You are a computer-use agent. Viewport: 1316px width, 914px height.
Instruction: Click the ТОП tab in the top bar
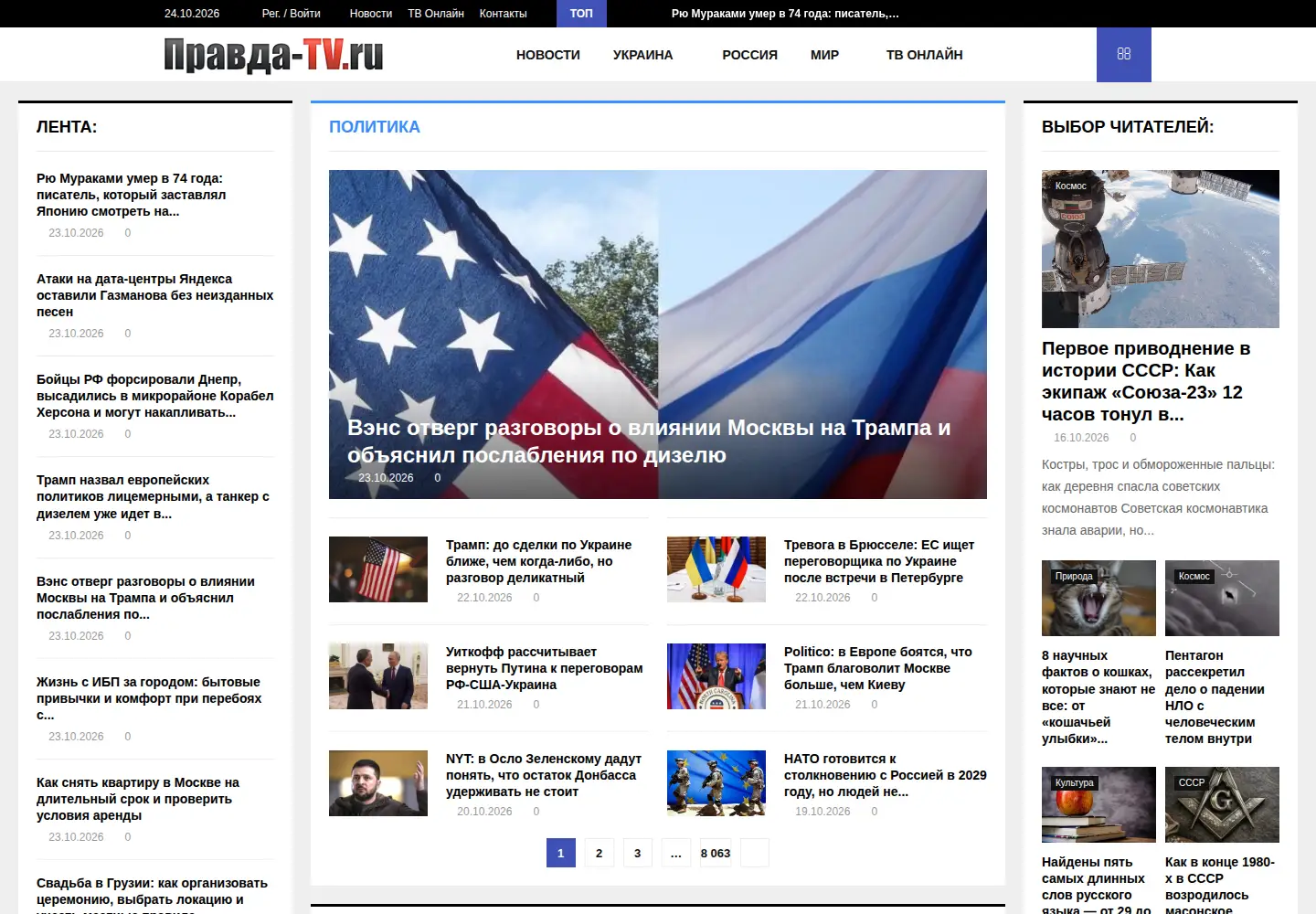coord(581,14)
